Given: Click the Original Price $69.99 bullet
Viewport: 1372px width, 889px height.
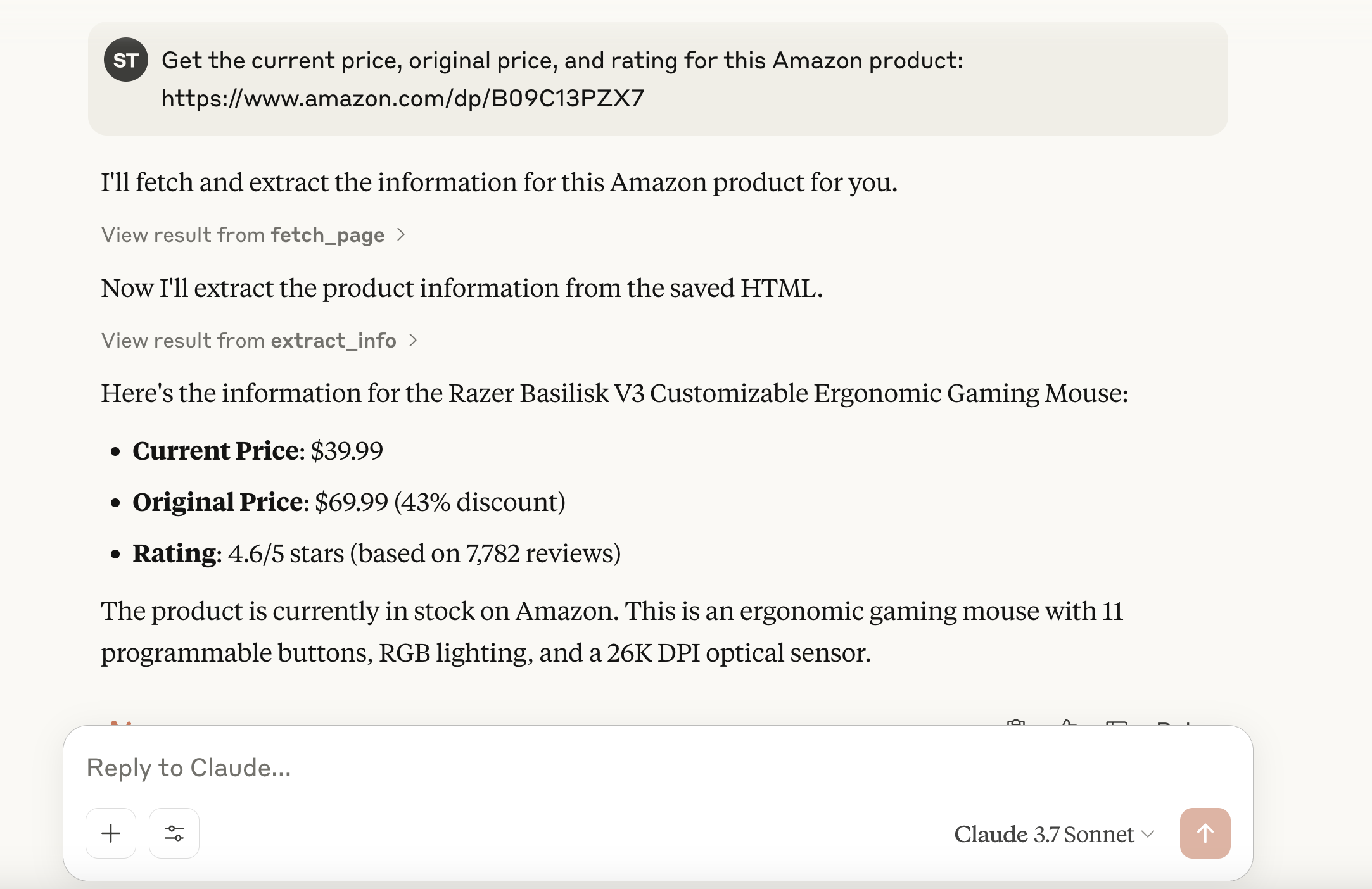Looking at the screenshot, I should click(348, 502).
